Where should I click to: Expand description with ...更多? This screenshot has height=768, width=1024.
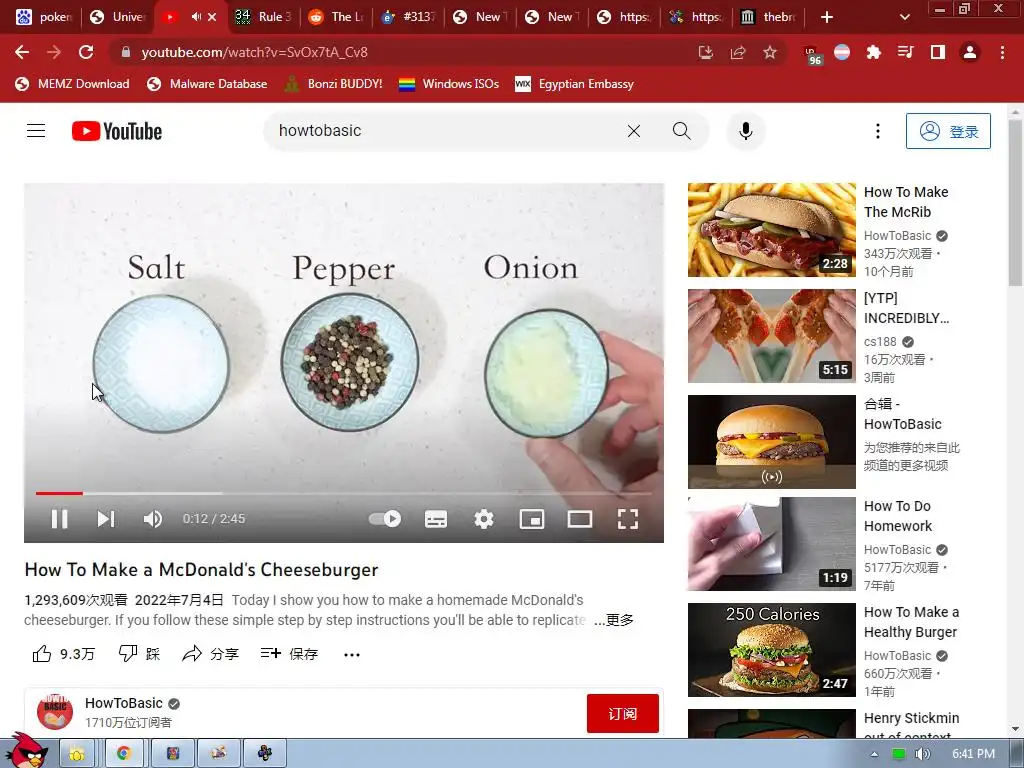pos(613,620)
